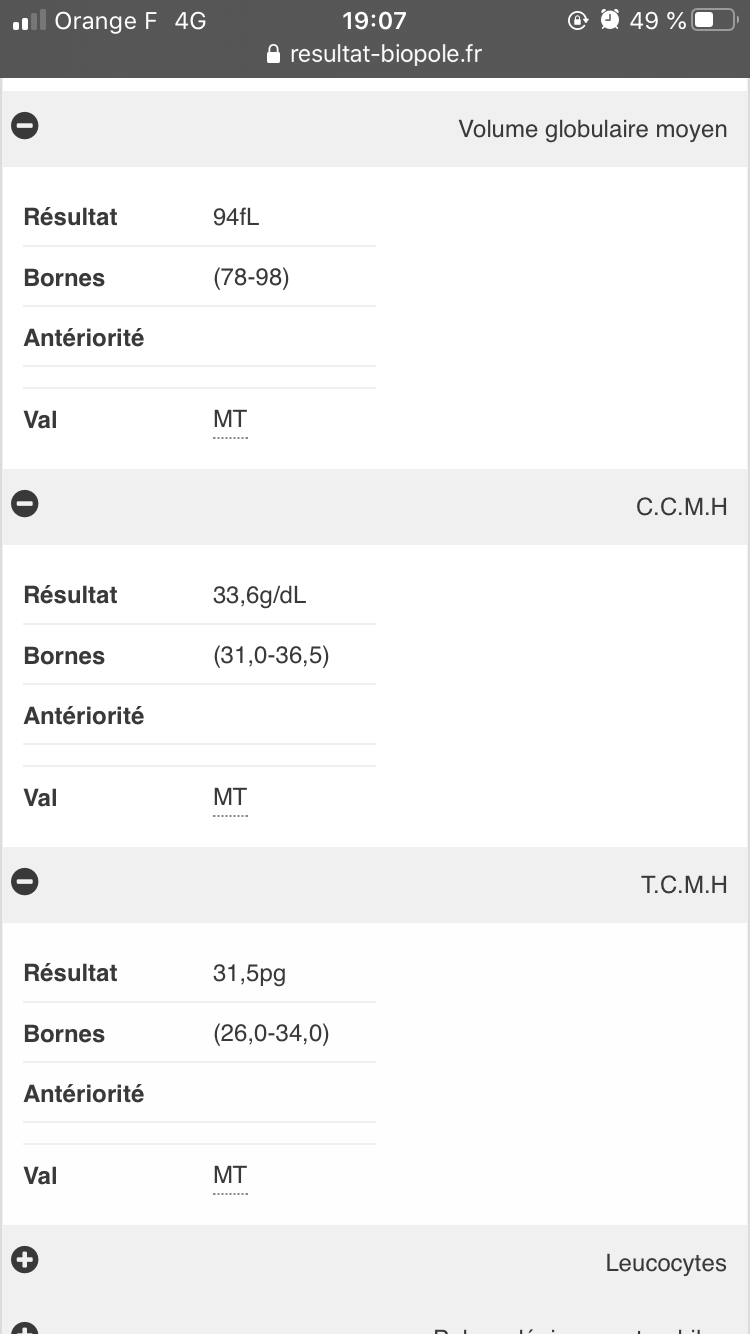
Task: Tap the rotation lock status icon
Action: (577, 20)
